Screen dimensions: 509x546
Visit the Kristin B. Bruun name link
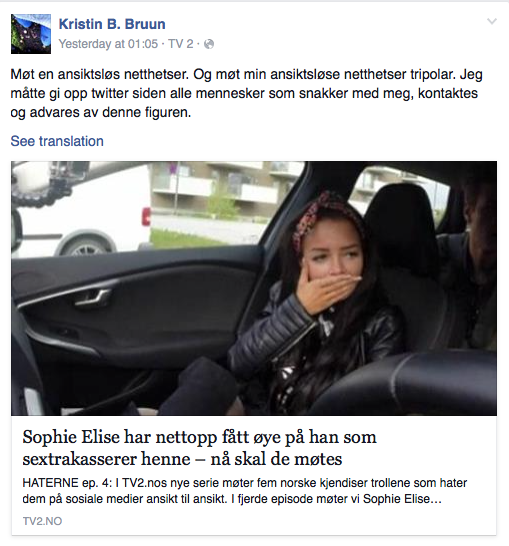click(112, 24)
